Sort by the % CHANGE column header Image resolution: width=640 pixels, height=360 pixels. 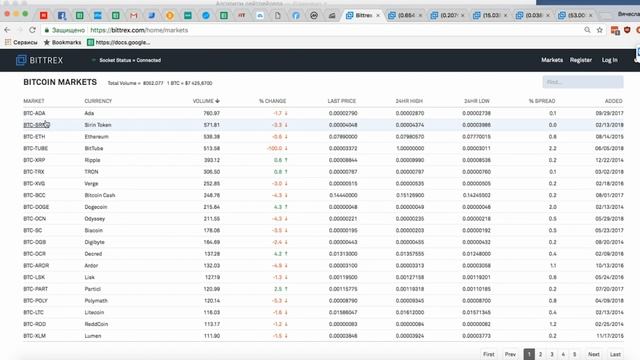pyautogui.click(x=272, y=101)
